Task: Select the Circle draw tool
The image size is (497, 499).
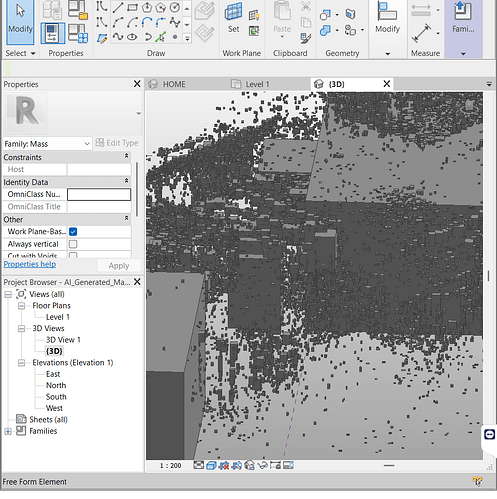Action: pyautogui.click(x=175, y=7)
